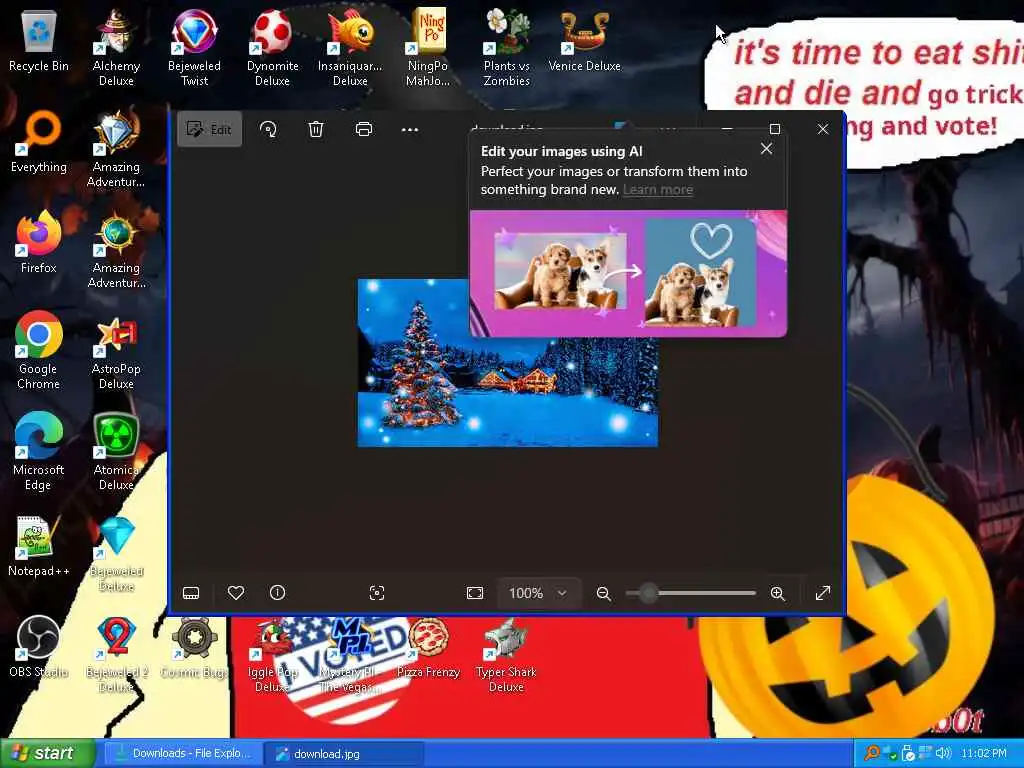Screen dimensions: 1024x768
Task: Click the Everything search tray icon
Action: point(871,754)
